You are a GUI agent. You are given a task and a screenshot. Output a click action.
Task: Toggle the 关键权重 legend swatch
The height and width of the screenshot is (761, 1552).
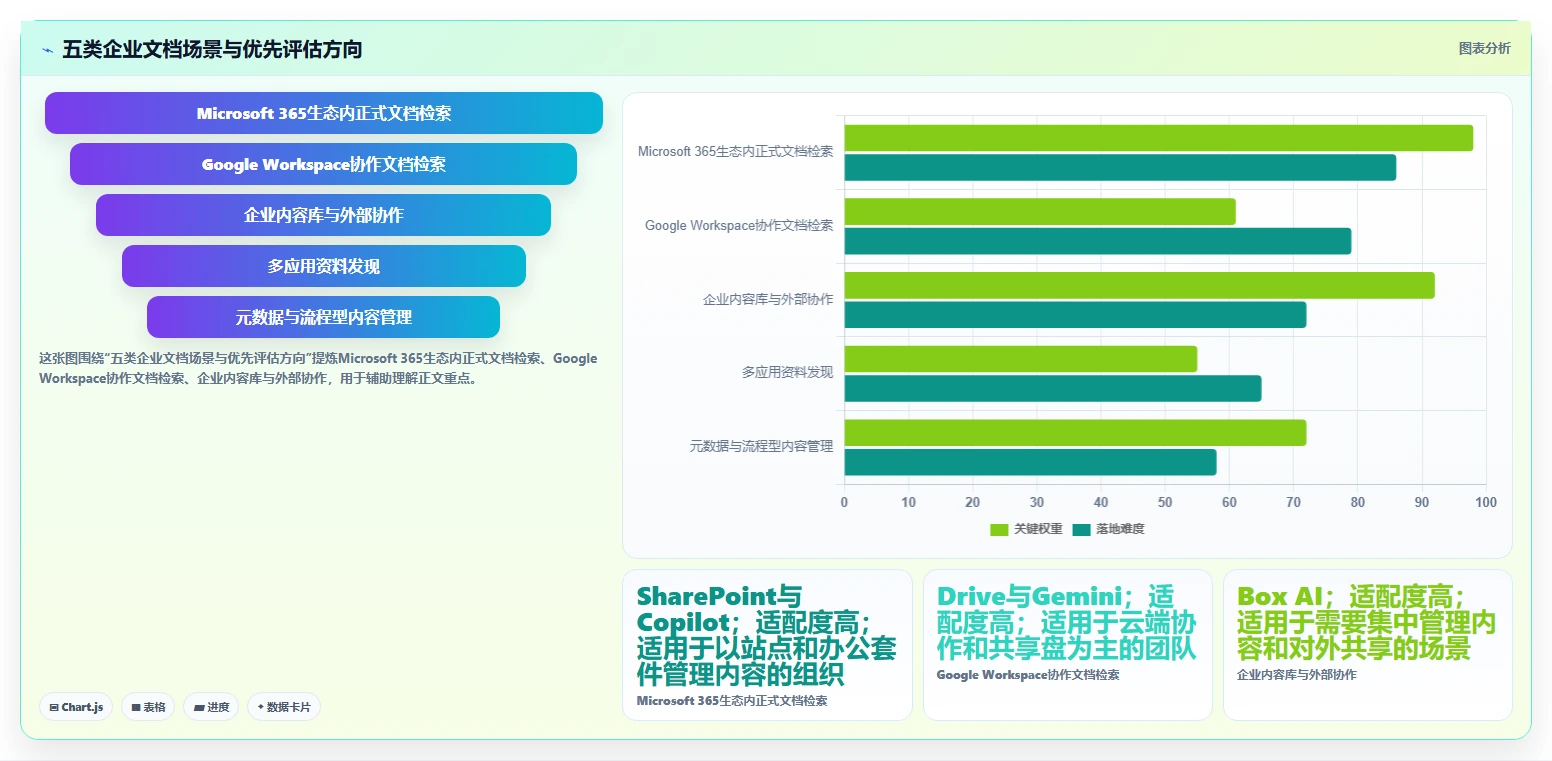coord(999,529)
